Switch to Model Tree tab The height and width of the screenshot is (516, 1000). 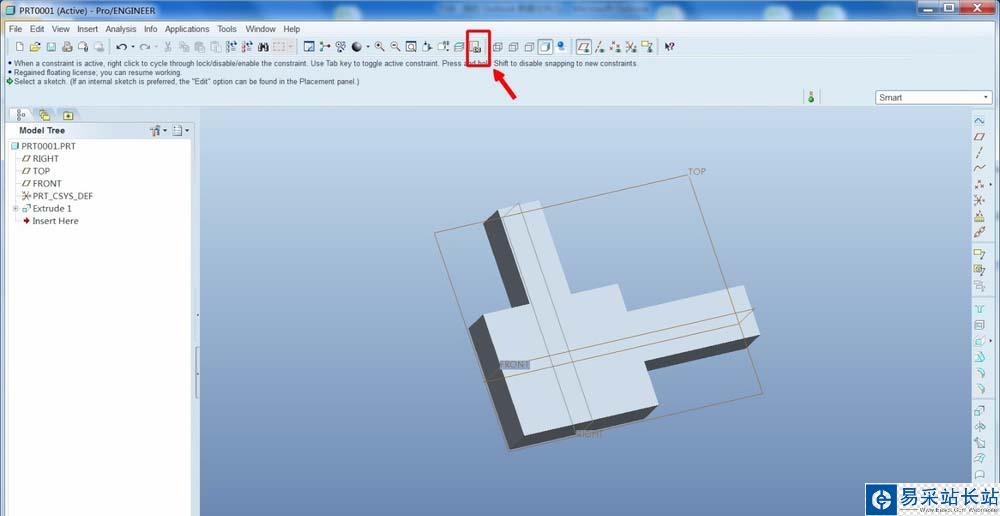pos(21,115)
